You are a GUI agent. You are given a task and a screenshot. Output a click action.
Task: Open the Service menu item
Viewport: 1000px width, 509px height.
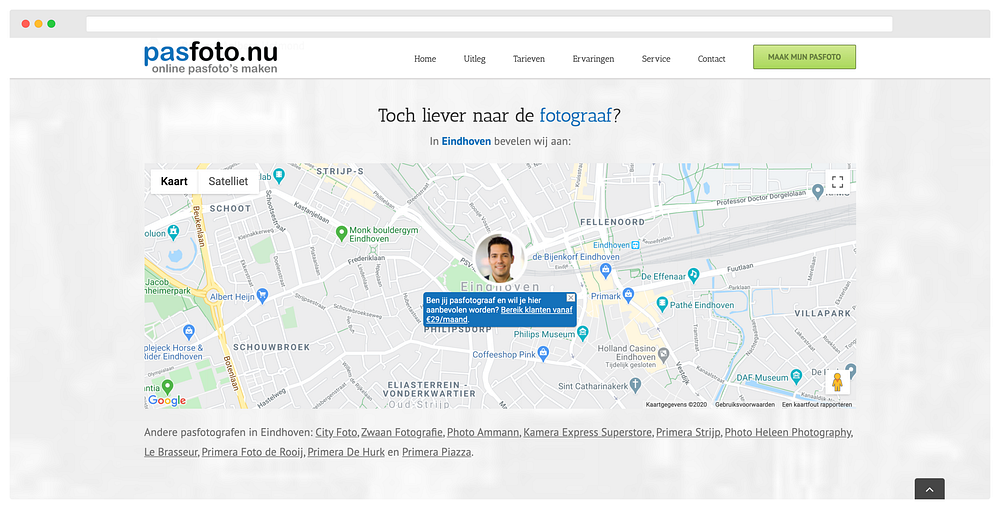[656, 59]
